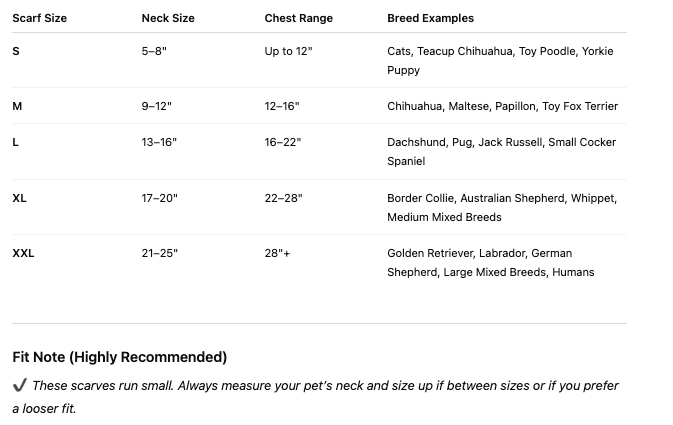
Task: Click the L scarf size cell
Action: coord(16,142)
